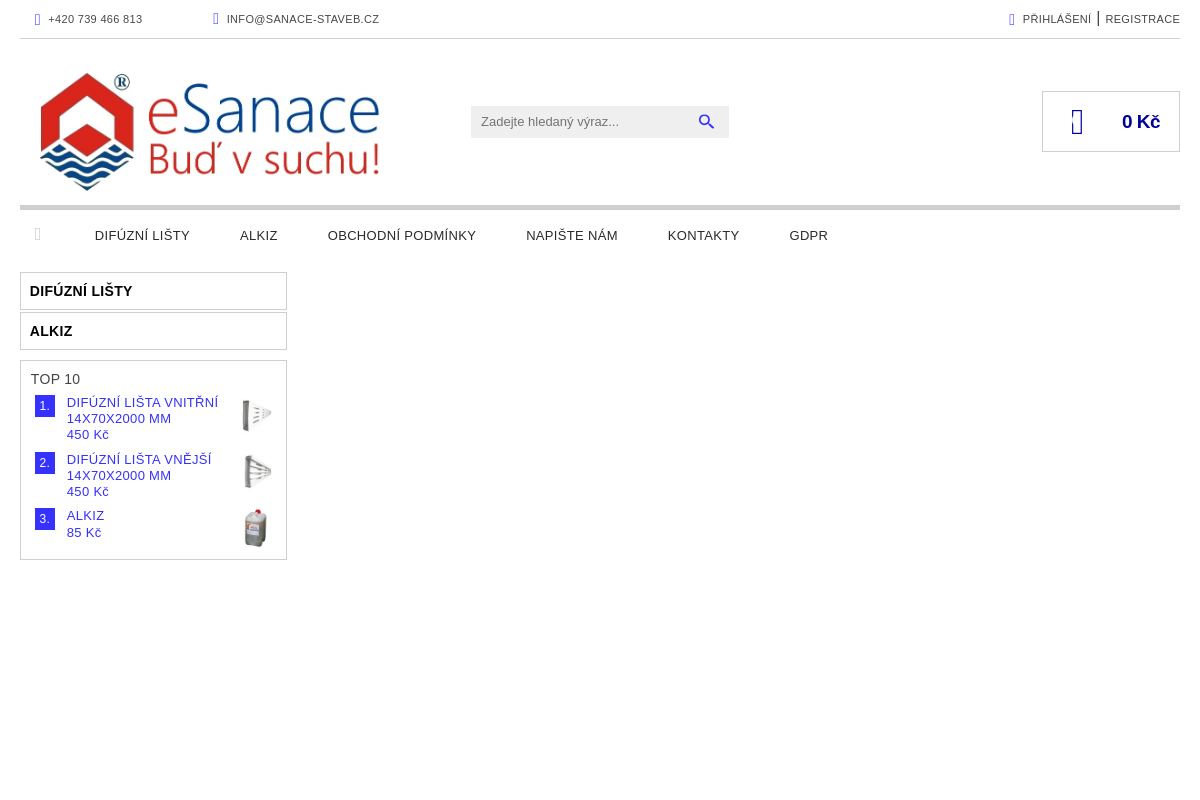
Task: Click the search magnifier icon
Action: [x=706, y=121]
